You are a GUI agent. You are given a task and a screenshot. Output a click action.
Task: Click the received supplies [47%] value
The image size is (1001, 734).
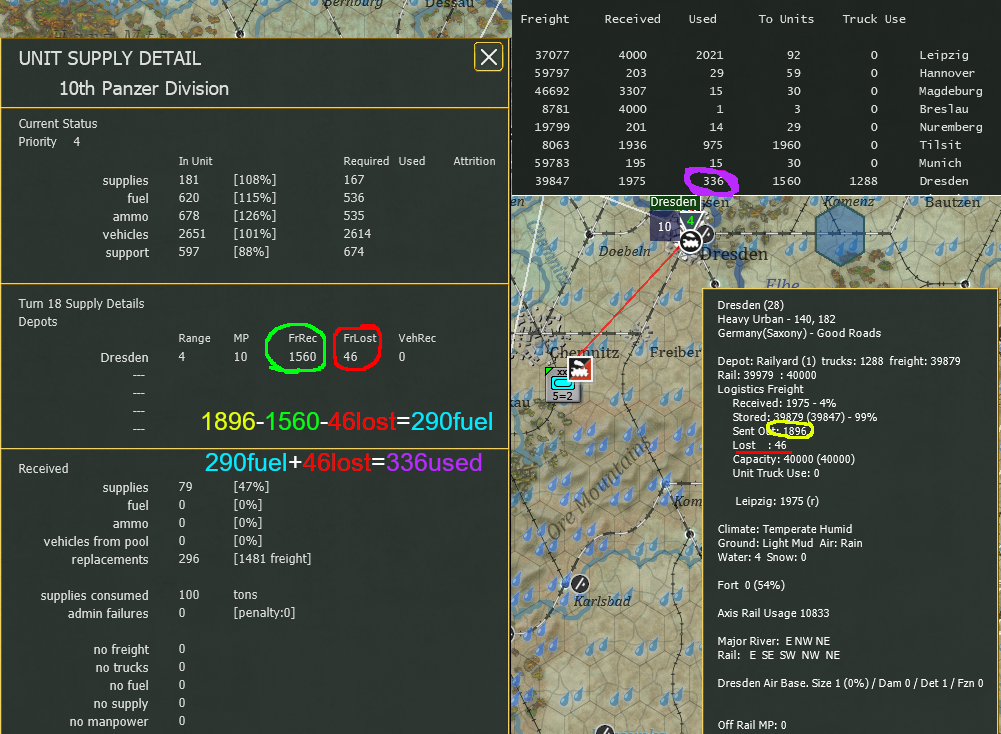click(x=252, y=486)
